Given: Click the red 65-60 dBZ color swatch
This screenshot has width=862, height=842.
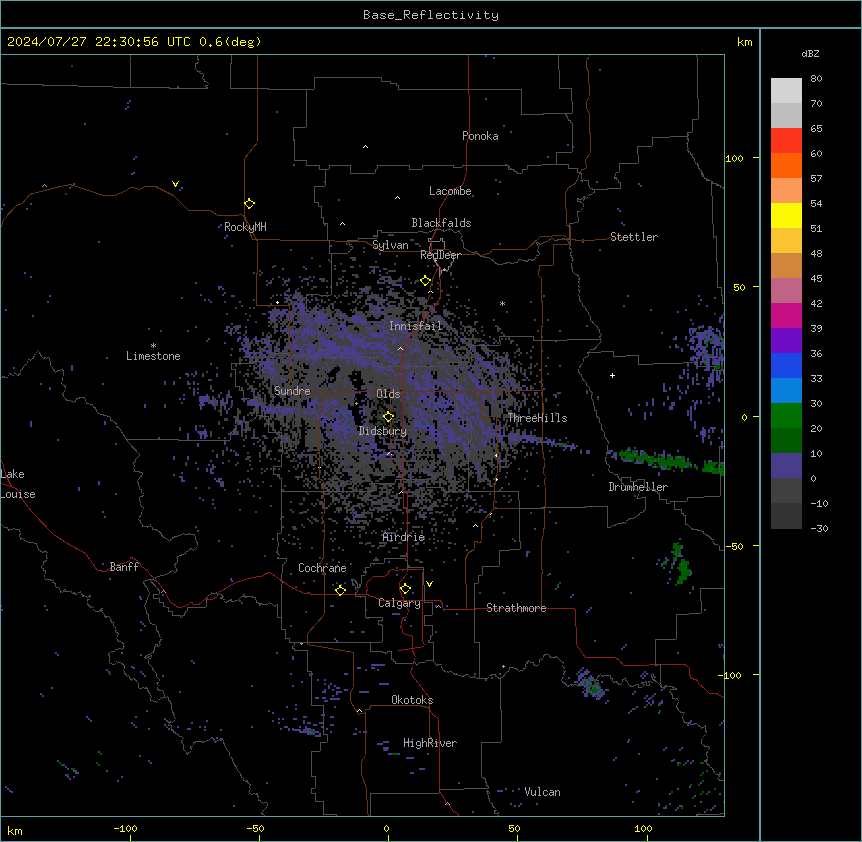Looking at the screenshot, I should (786, 140).
